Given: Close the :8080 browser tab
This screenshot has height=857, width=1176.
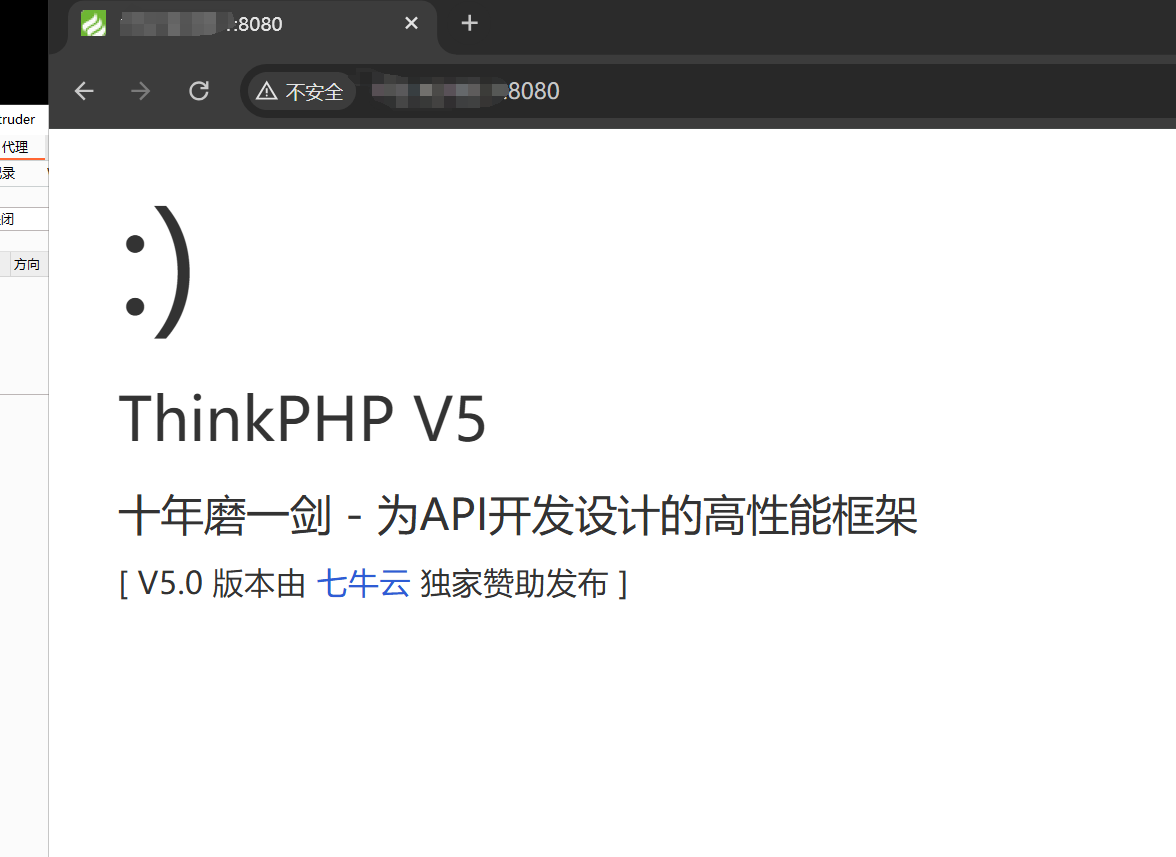Looking at the screenshot, I should tap(411, 23).
